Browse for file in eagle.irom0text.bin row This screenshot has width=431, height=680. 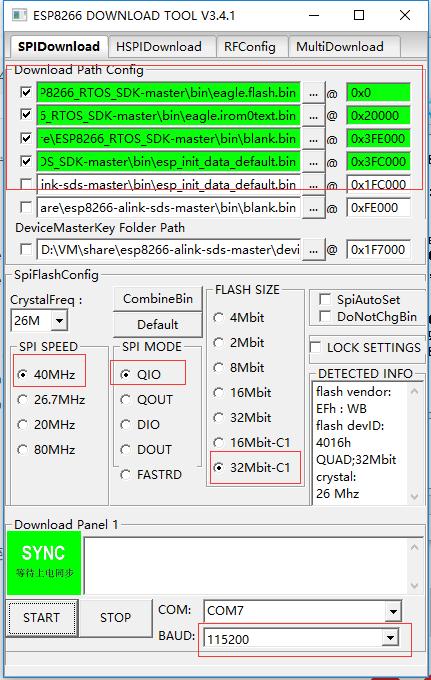(313, 116)
